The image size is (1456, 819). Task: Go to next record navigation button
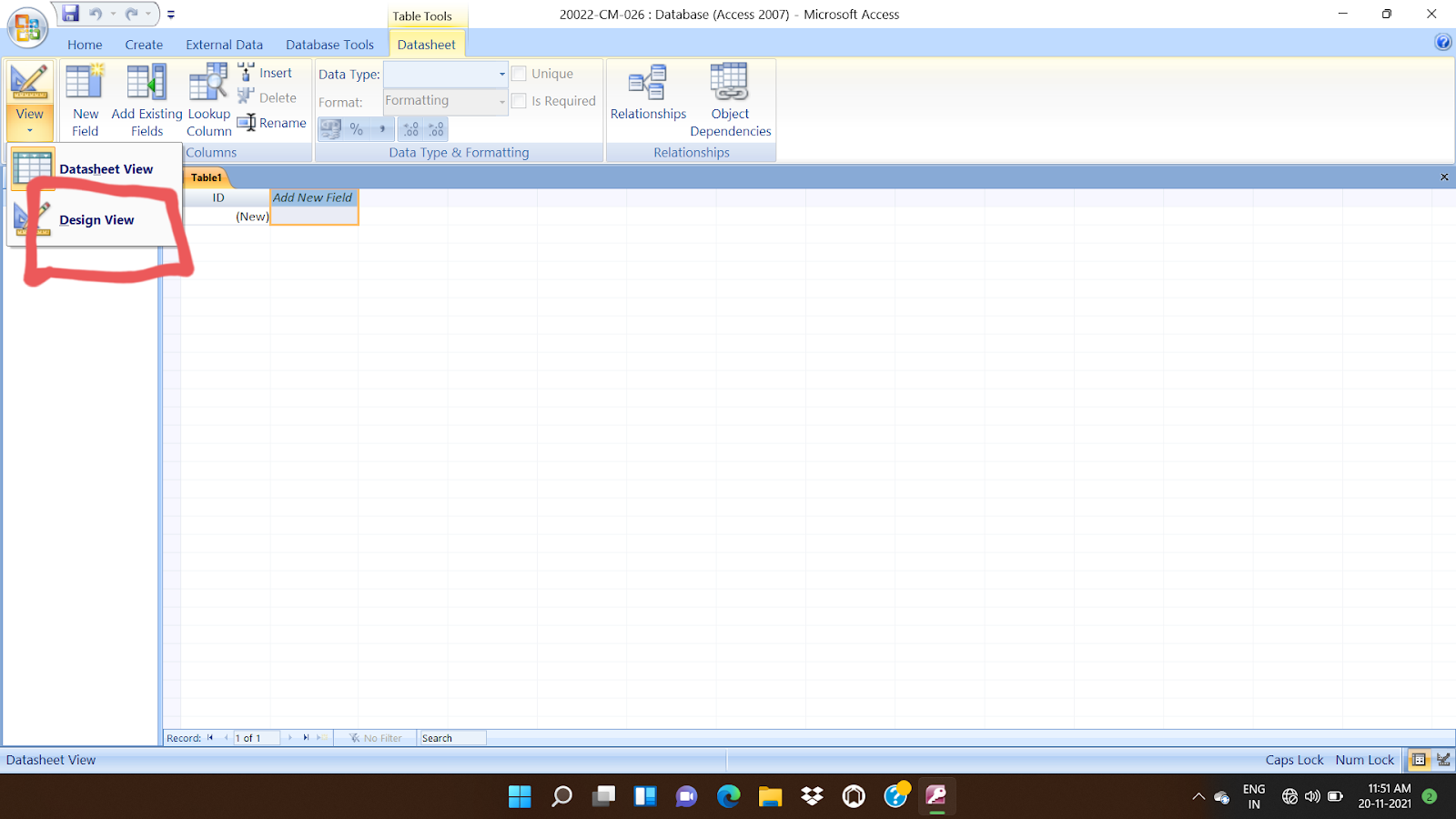[290, 738]
